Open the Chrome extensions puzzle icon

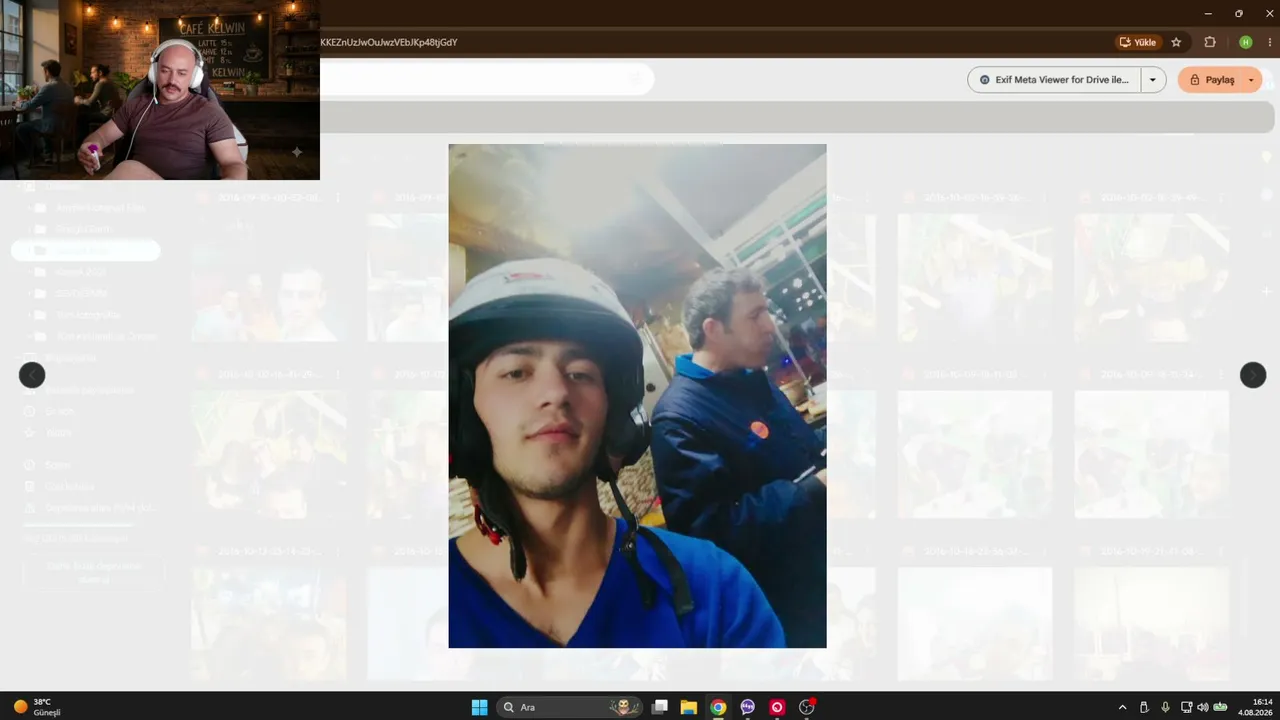(1210, 42)
